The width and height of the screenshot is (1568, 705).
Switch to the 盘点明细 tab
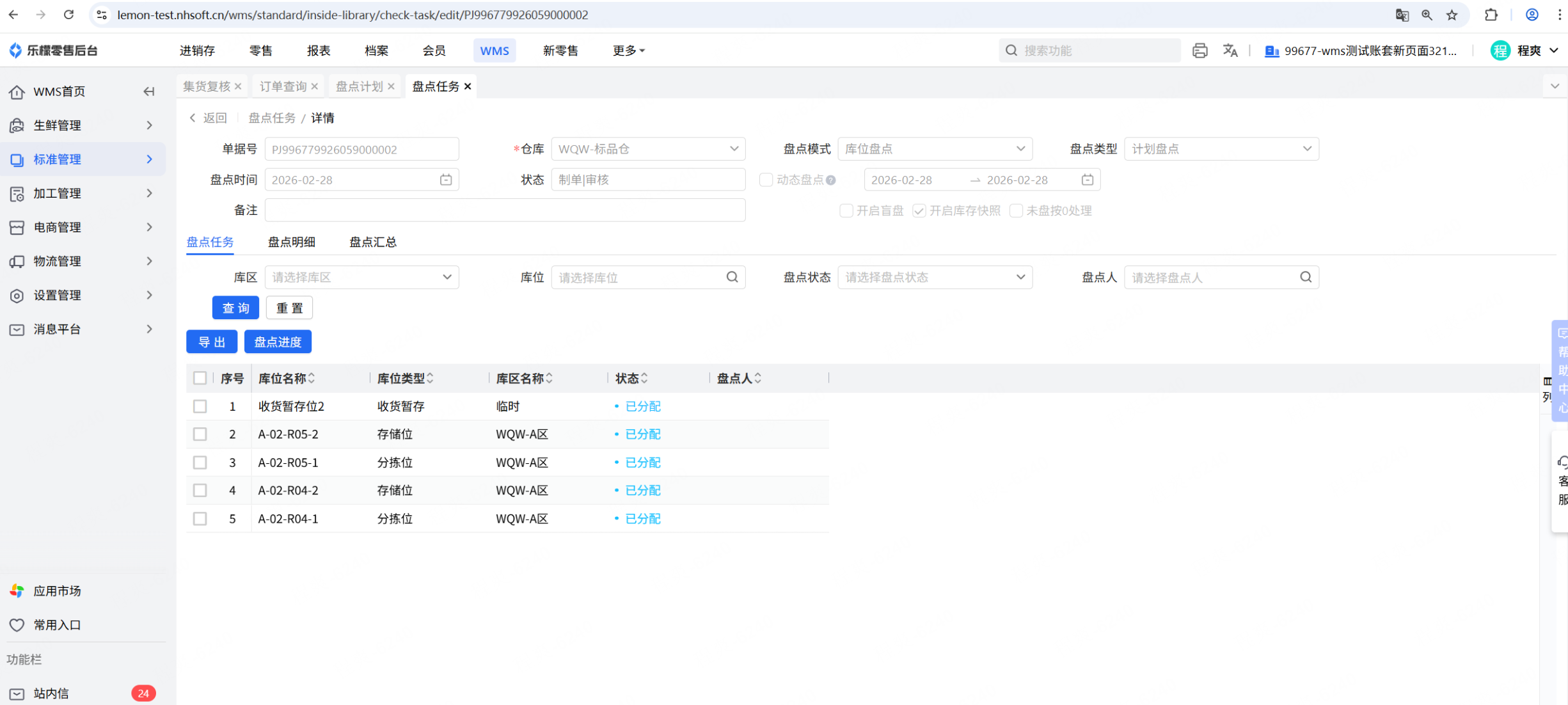[x=291, y=242]
